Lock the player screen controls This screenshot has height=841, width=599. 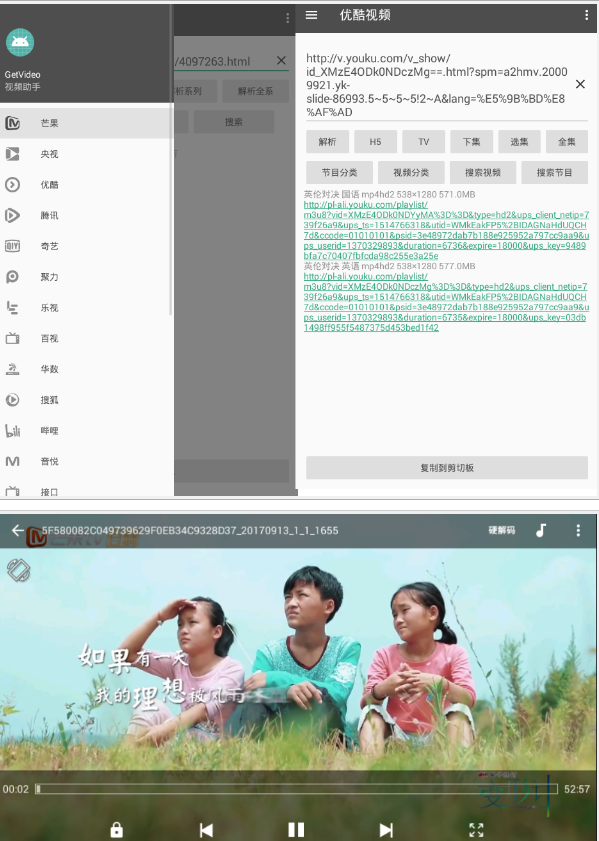coord(116,830)
